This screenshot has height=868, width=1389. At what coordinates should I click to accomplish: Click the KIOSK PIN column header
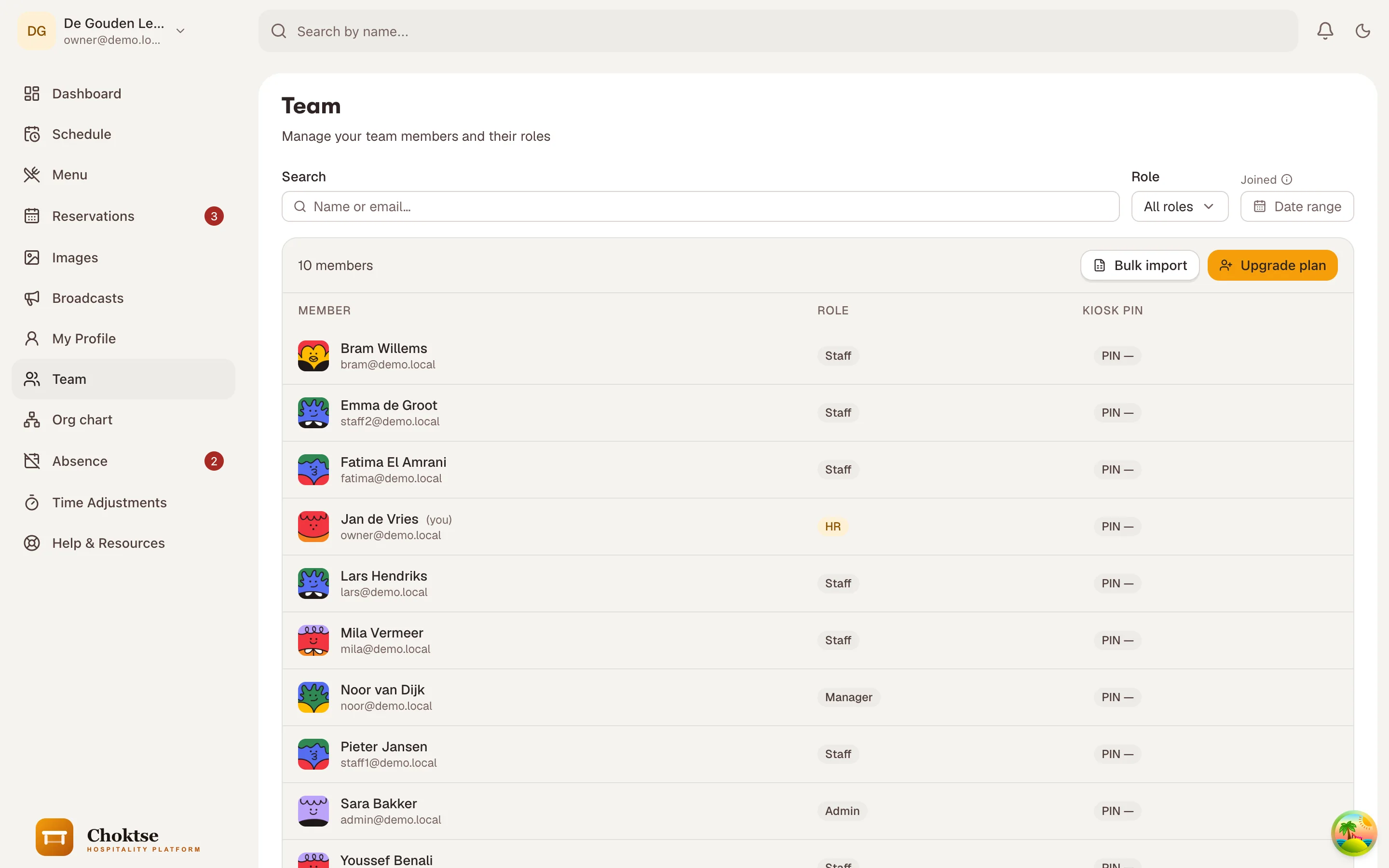pos(1112,311)
